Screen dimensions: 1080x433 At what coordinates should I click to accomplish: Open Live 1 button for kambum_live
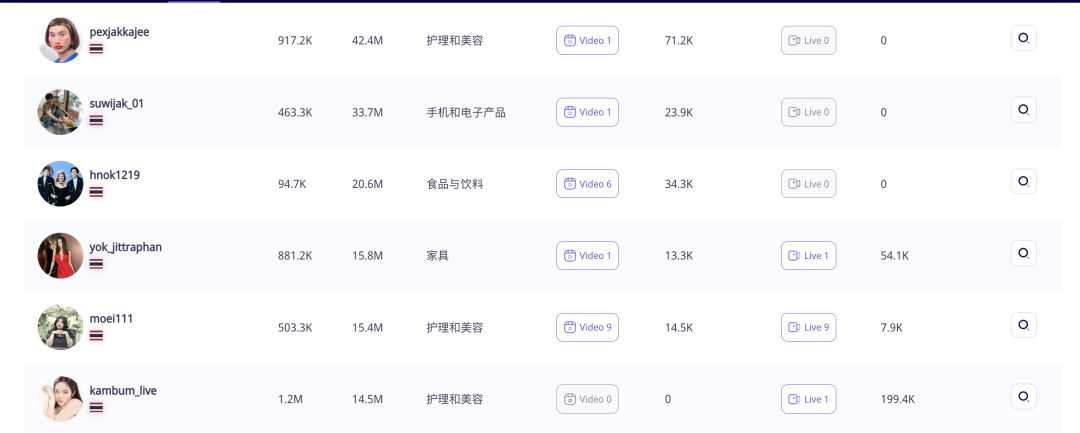tap(809, 399)
